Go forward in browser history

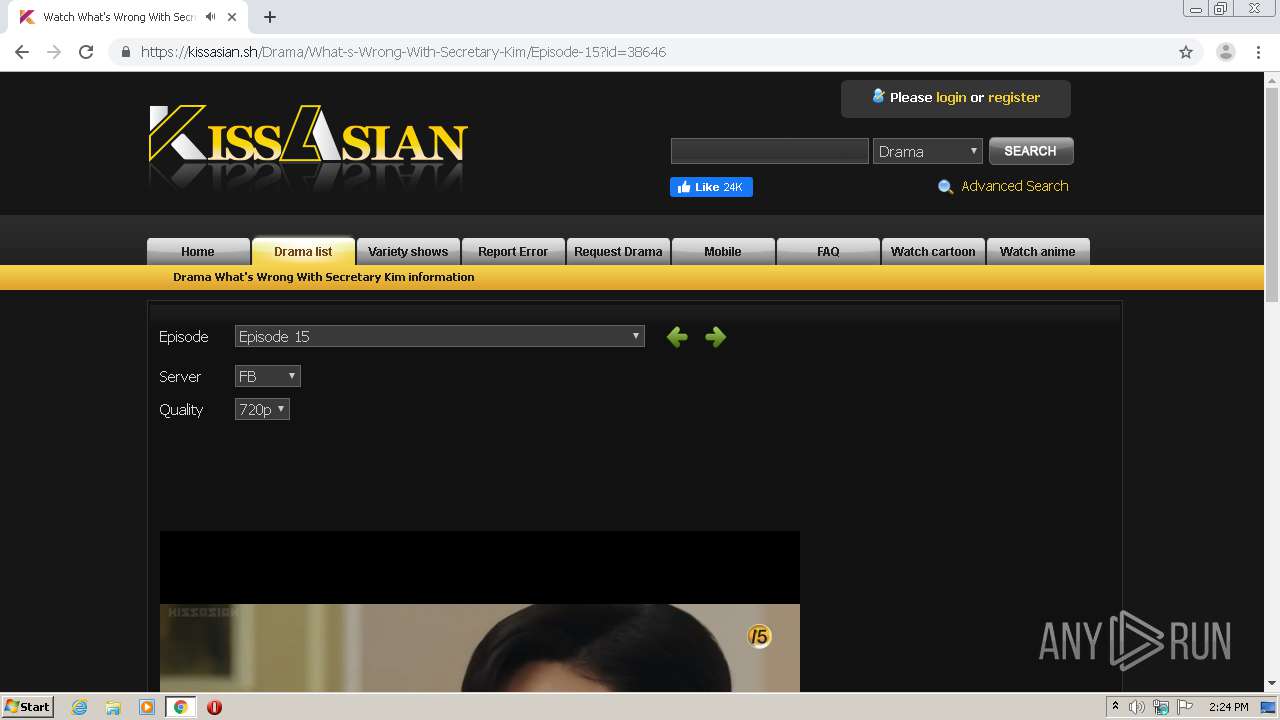click(54, 52)
